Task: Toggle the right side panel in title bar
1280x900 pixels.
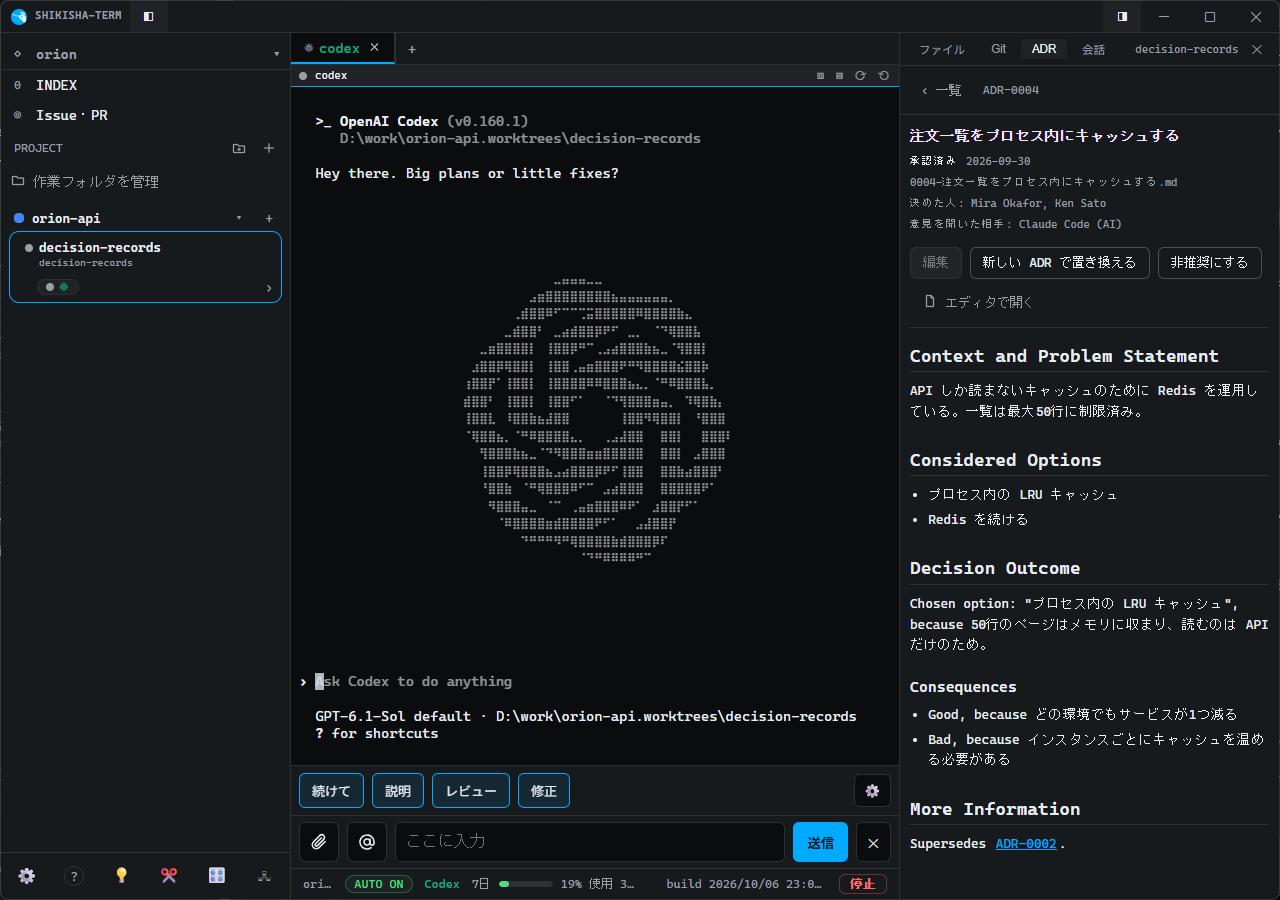Action: [1122, 16]
